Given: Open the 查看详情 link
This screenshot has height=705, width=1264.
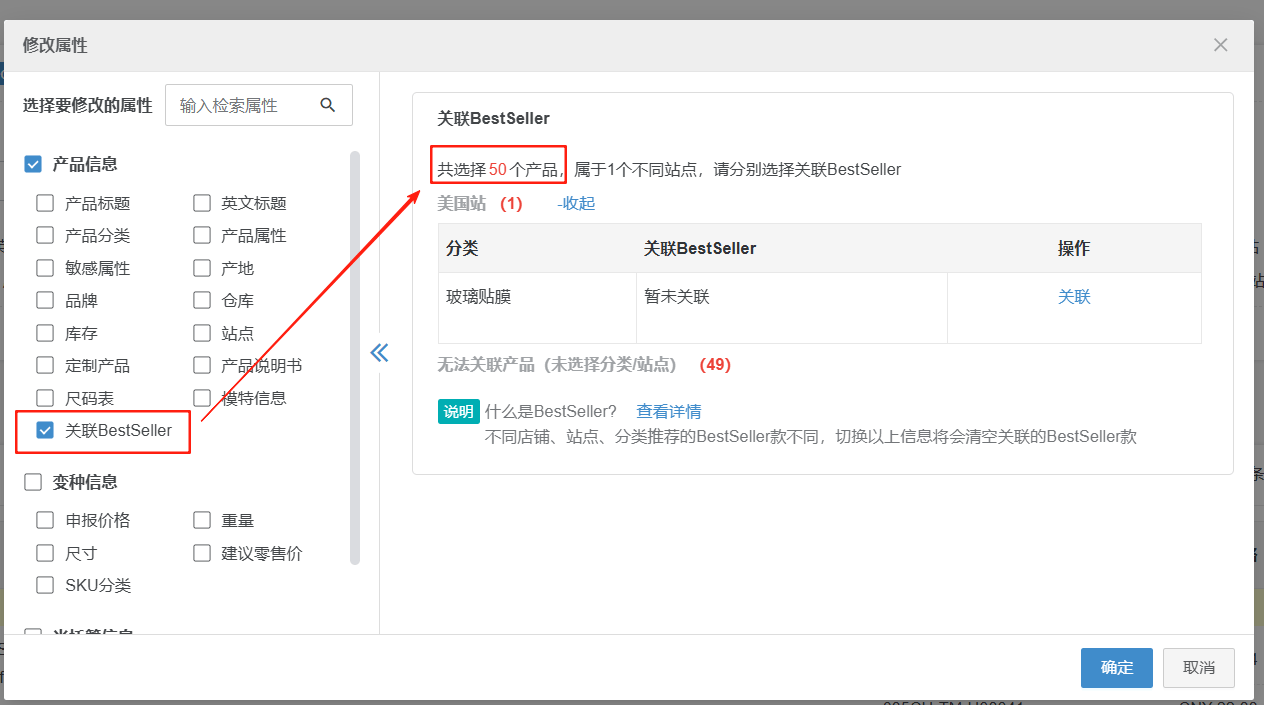Looking at the screenshot, I should 669,411.
